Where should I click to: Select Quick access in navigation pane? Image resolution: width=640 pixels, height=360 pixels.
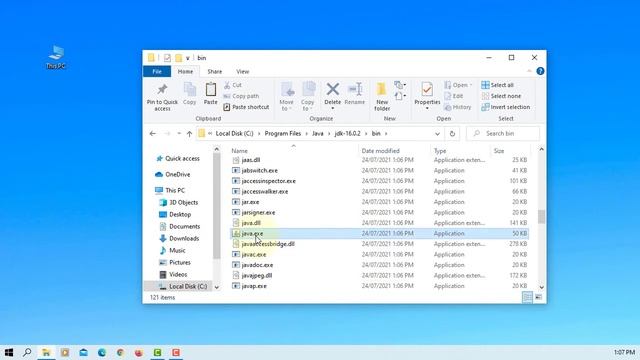(x=178, y=158)
